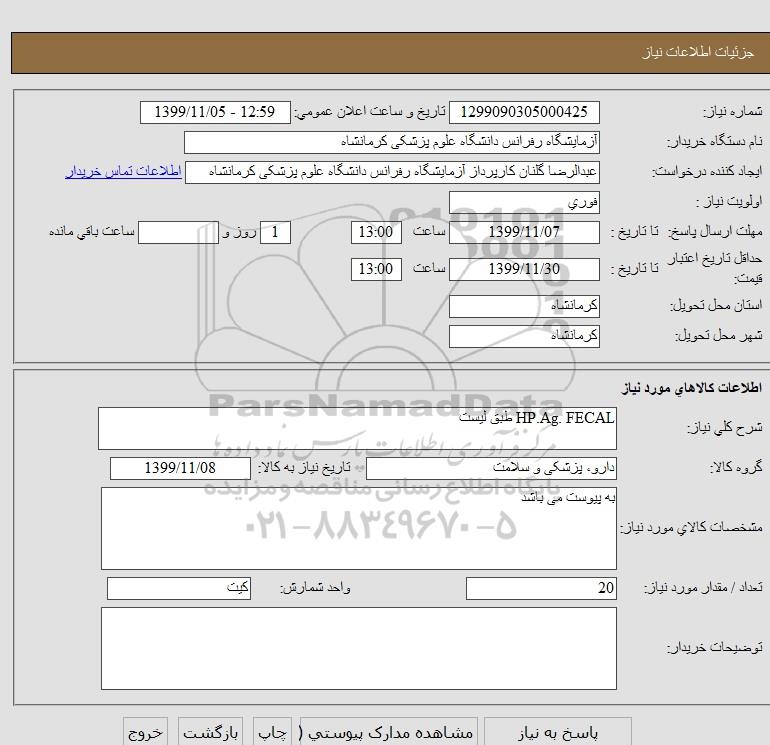Image resolution: width=770 pixels, height=745 pixels.
Task: Click 'اطلاعات کالاهای مورد نیاز' section heading
Action: pyautogui.click(x=692, y=388)
